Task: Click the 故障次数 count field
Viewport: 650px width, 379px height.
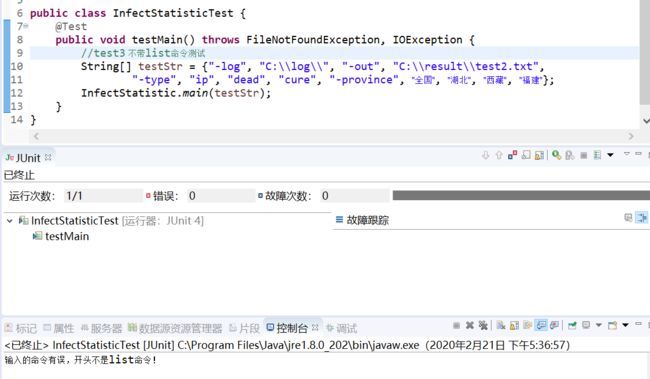Action: coord(355,196)
